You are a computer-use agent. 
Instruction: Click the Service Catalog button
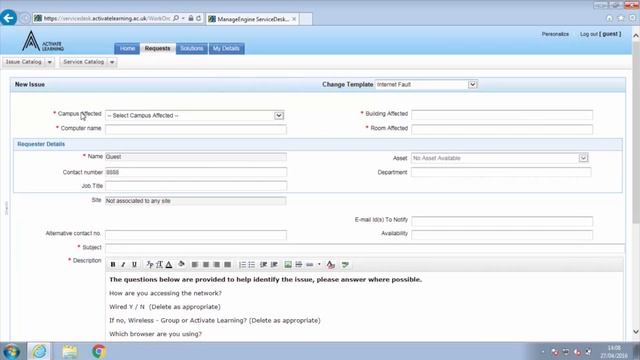[84, 62]
